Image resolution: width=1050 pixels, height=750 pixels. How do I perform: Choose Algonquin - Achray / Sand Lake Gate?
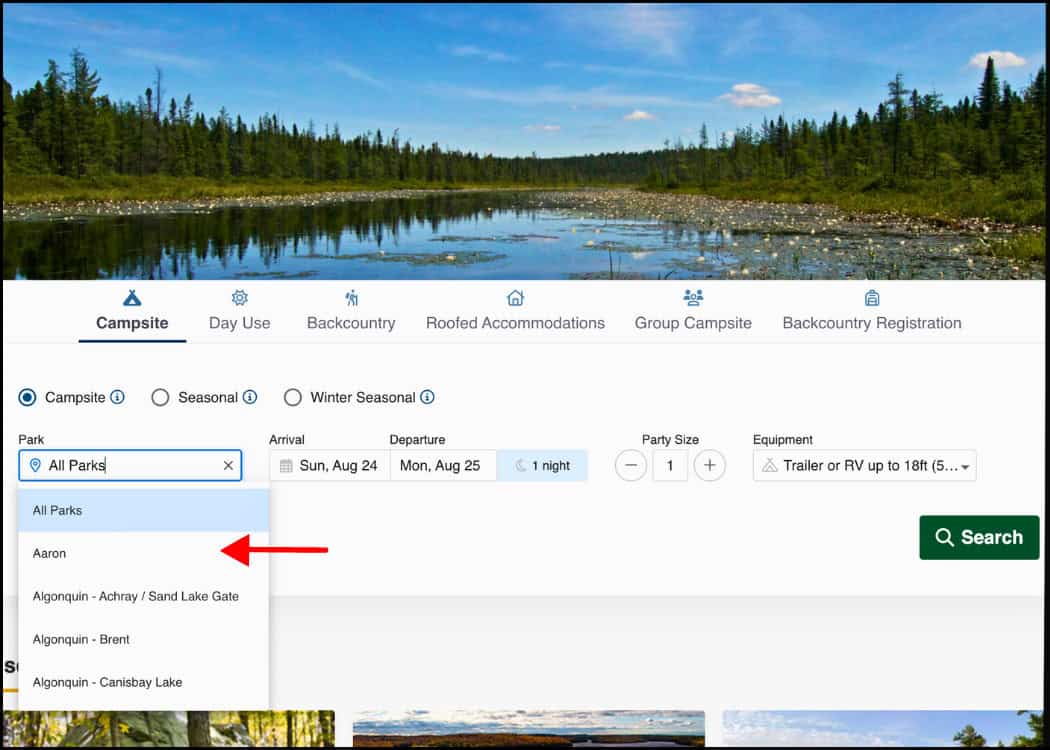click(x=143, y=596)
